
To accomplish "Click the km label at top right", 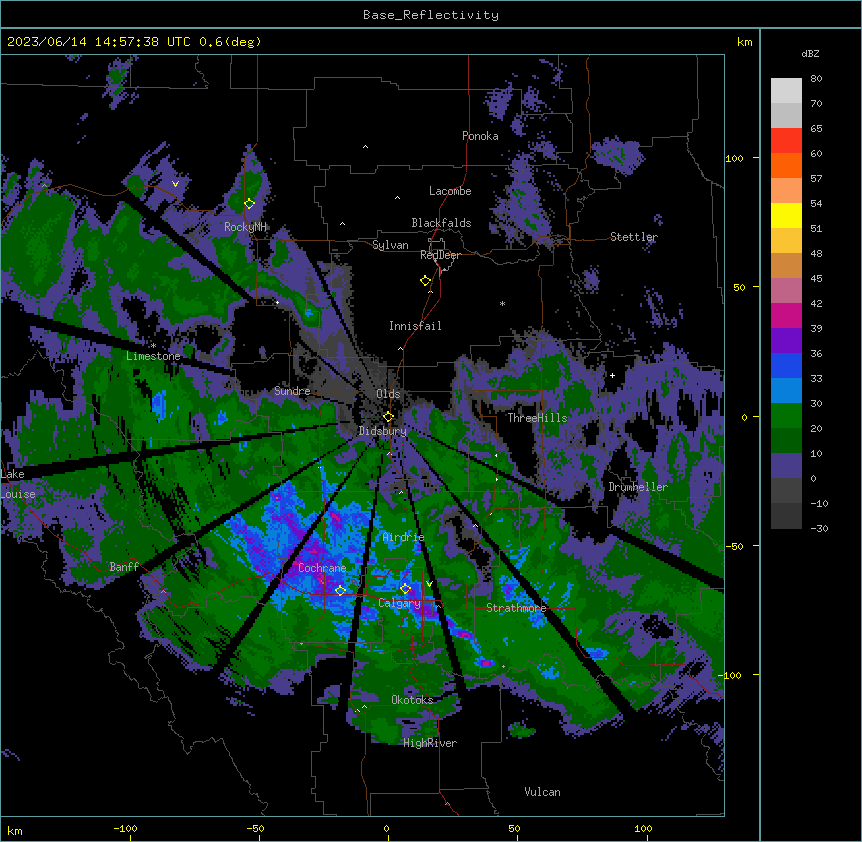I will 744,42.
